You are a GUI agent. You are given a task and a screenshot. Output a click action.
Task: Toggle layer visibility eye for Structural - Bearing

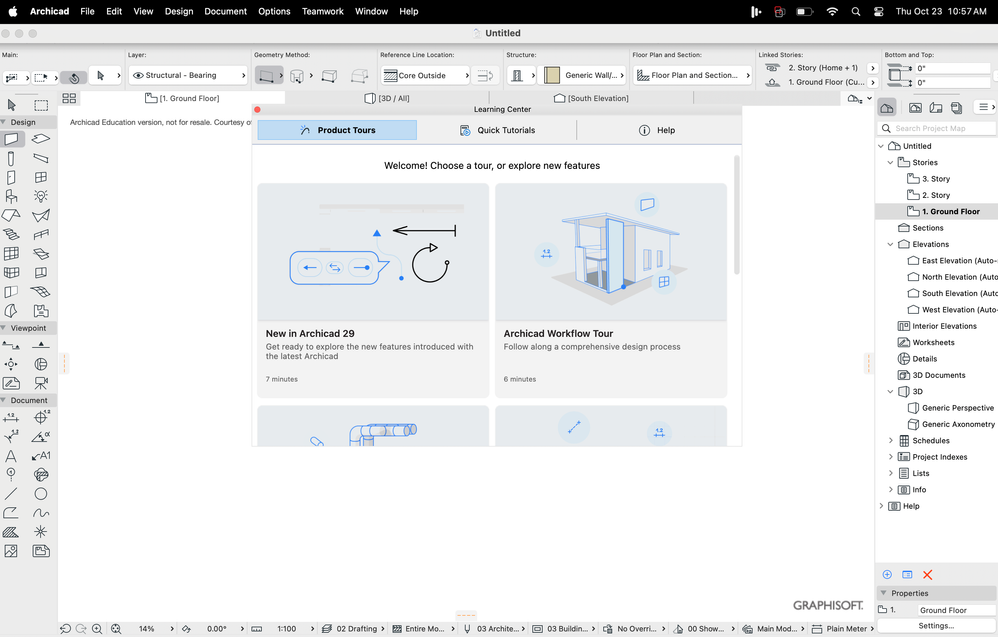[x=138, y=75]
